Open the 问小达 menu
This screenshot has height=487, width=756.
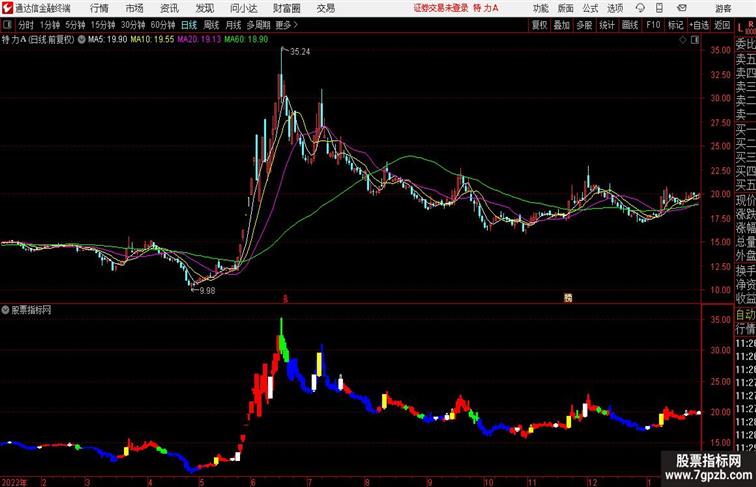(x=243, y=8)
